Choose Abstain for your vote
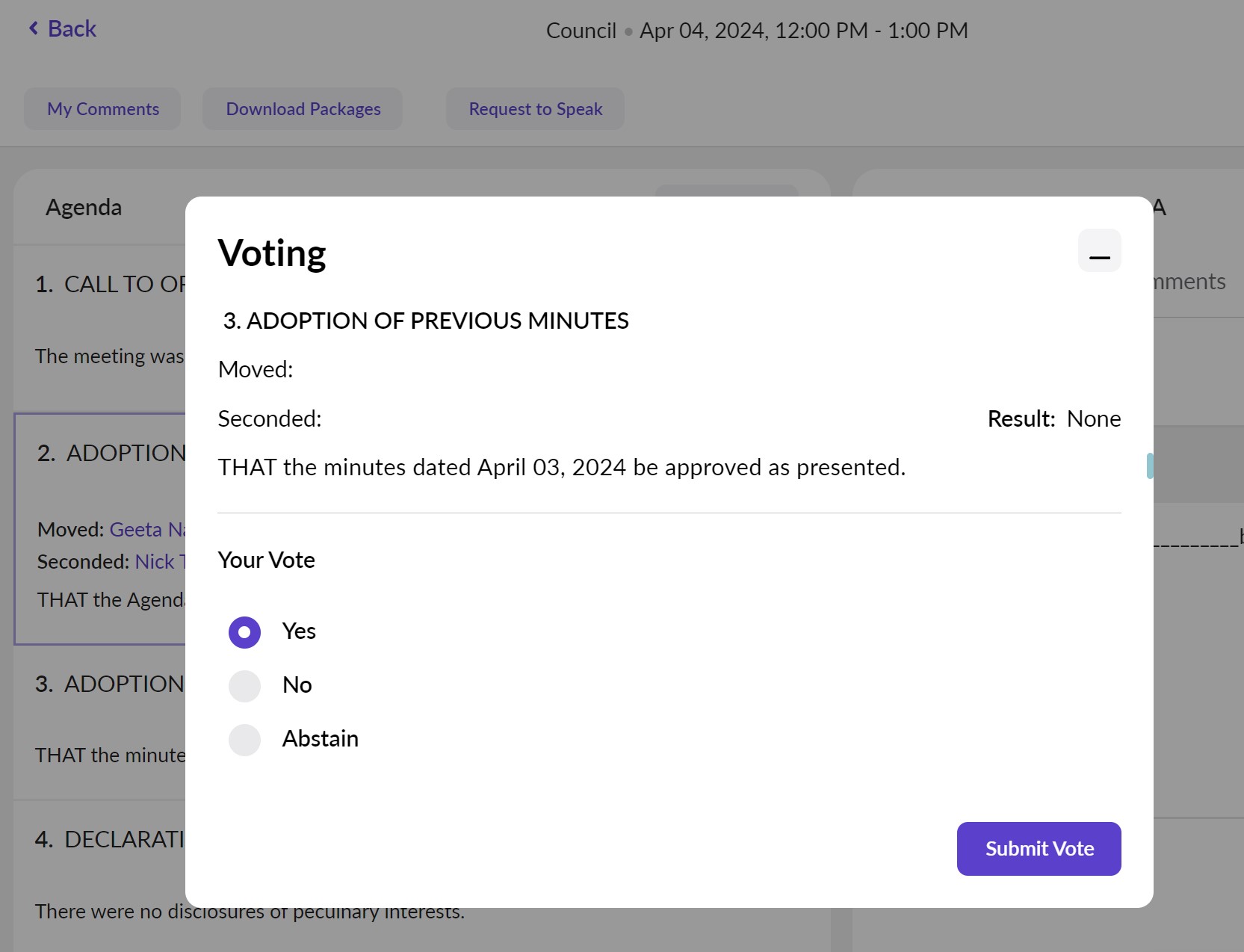 (244, 739)
